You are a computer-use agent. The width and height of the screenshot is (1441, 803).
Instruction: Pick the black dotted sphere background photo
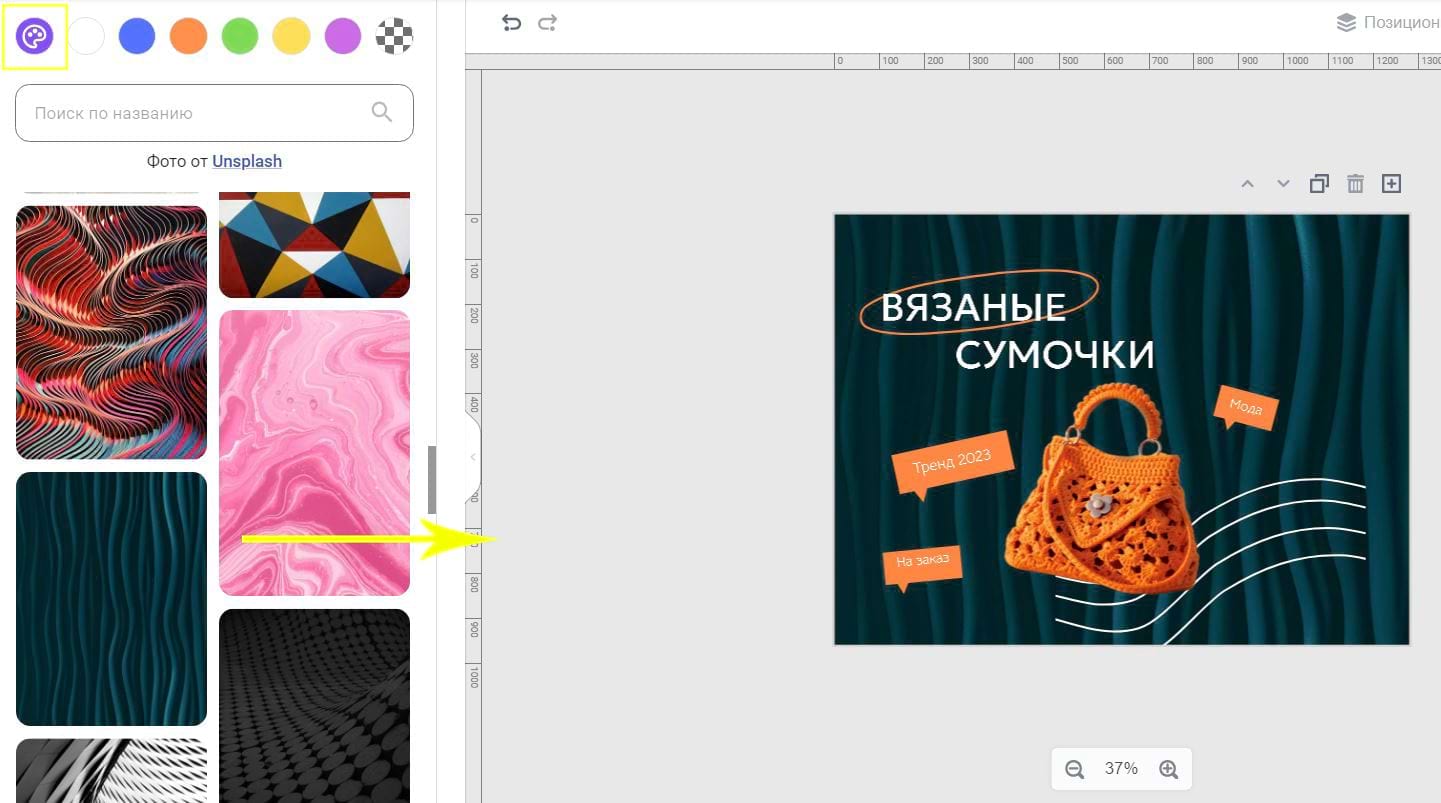[314, 706]
